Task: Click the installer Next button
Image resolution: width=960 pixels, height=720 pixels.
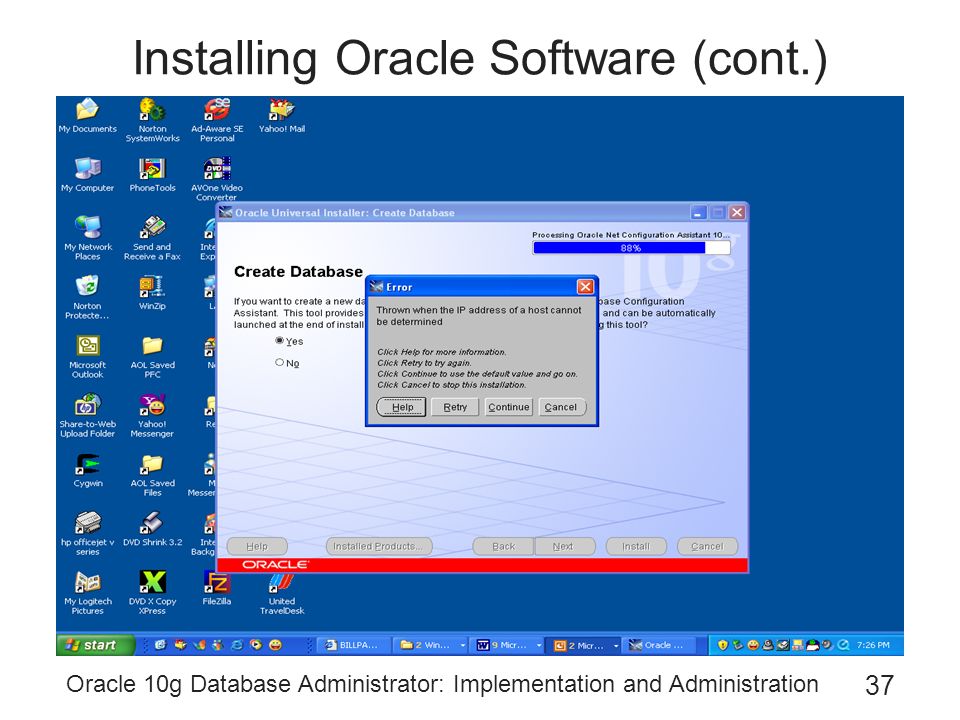Action: click(564, 546)
